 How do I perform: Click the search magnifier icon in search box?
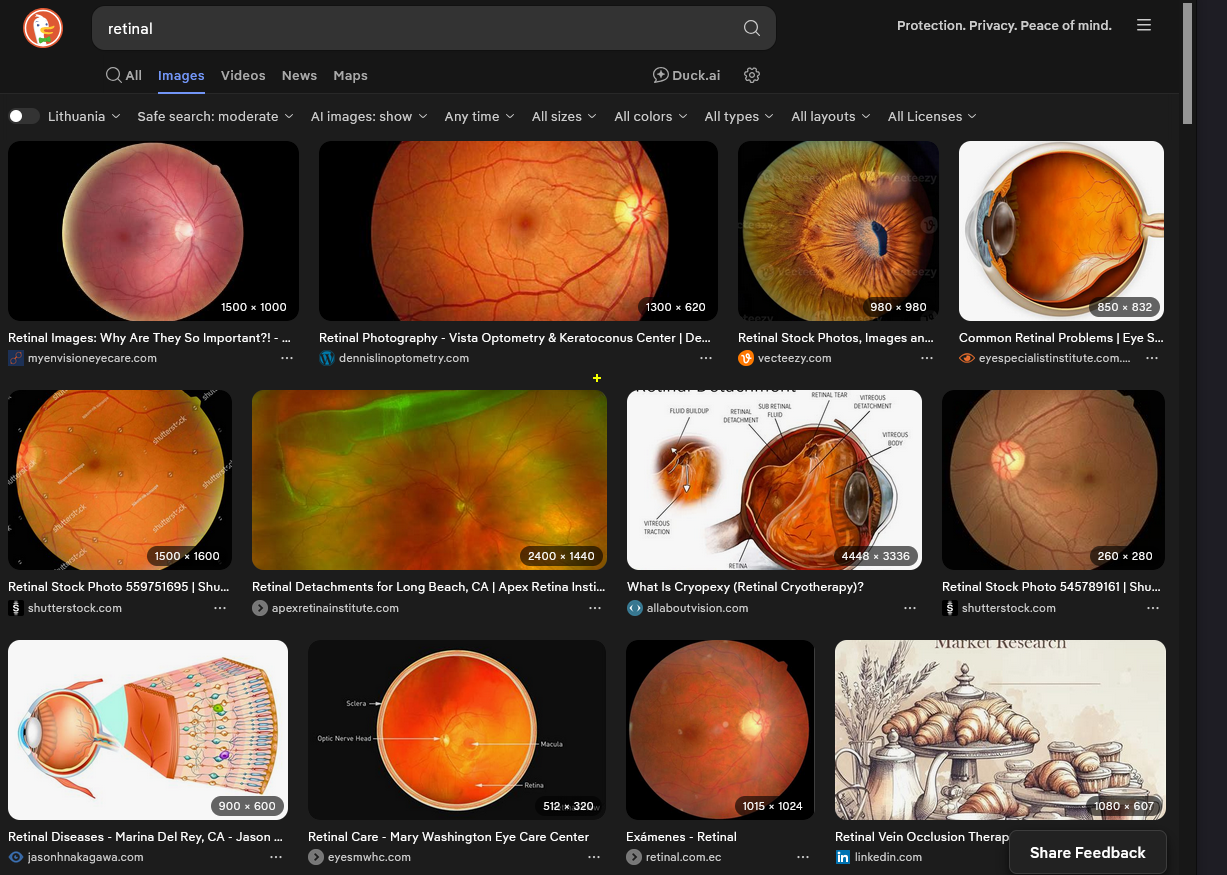751,28
